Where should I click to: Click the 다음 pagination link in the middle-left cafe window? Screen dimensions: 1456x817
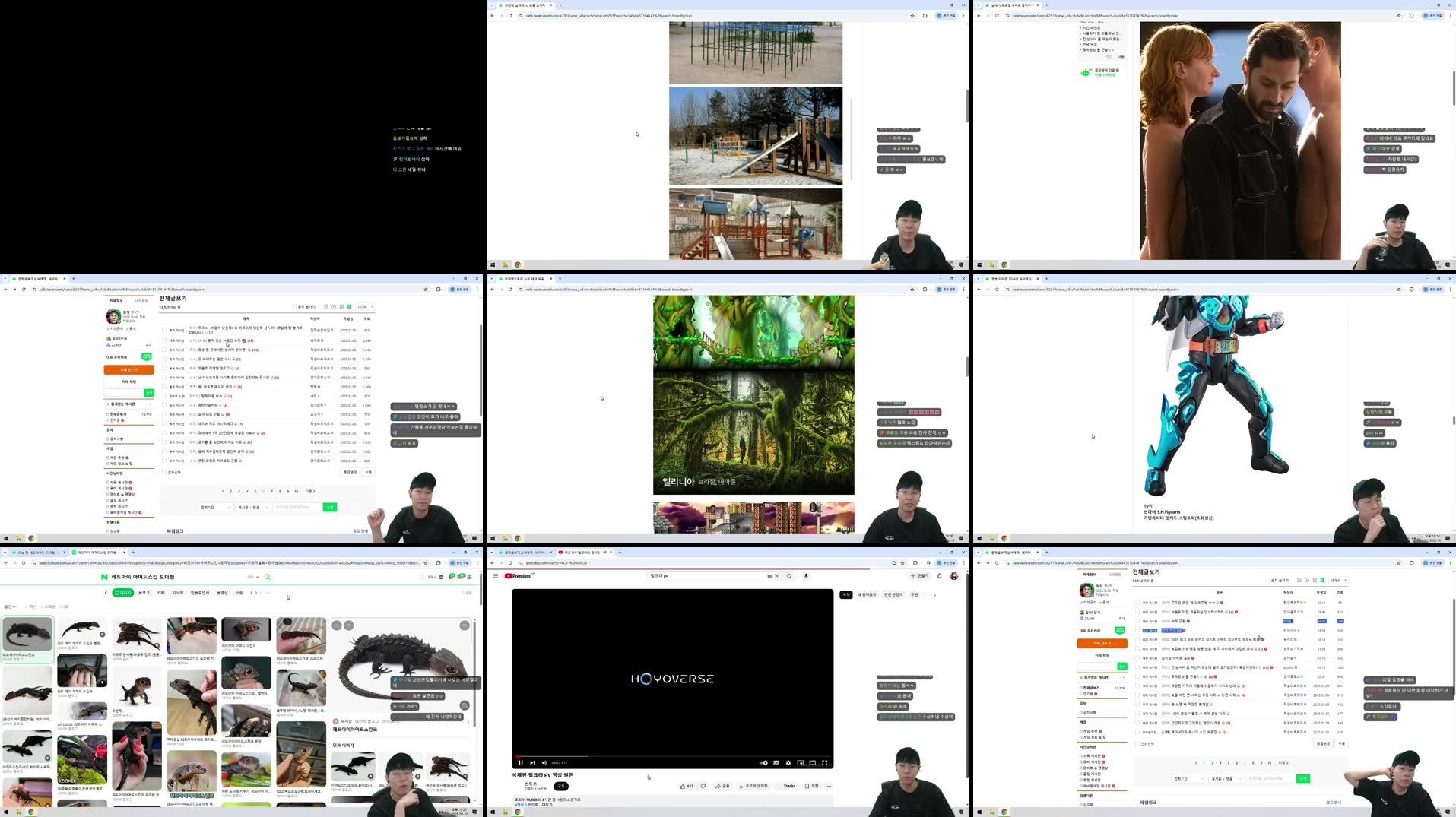pos(309,491)
